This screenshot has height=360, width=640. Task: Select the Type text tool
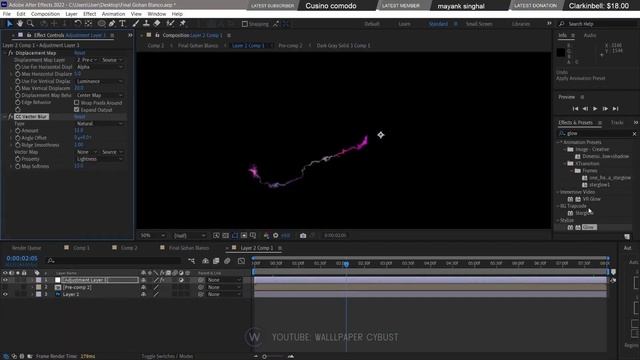coord(122,24)
